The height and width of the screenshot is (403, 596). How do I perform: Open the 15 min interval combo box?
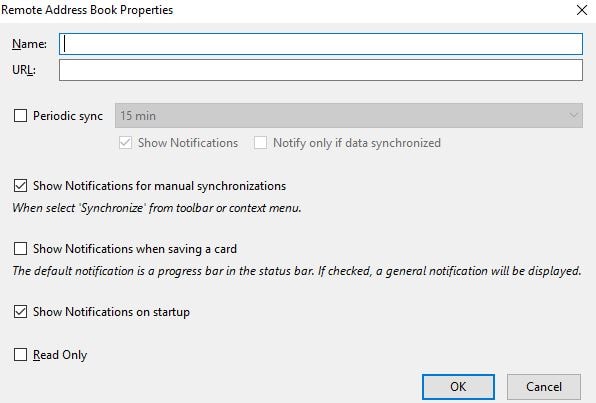point(349,116)
